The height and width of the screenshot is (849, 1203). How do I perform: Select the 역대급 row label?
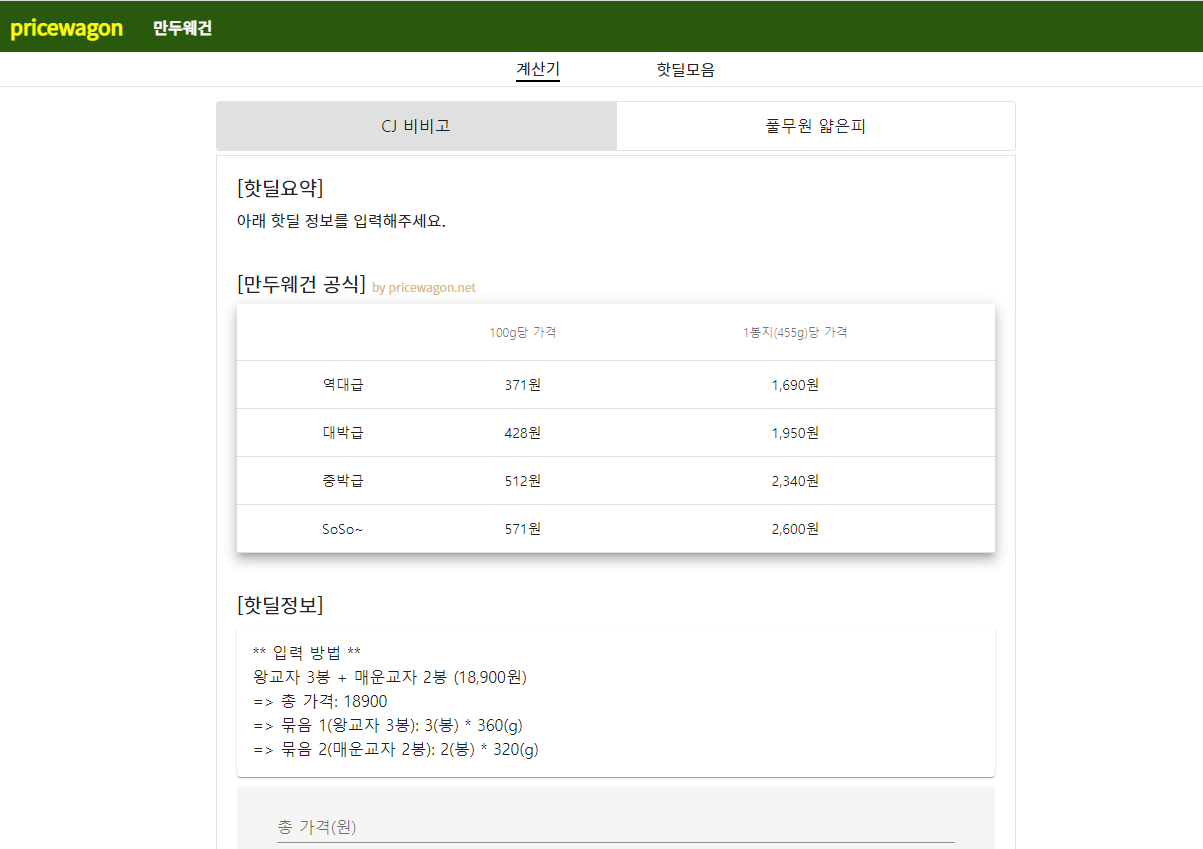[343, 385]
